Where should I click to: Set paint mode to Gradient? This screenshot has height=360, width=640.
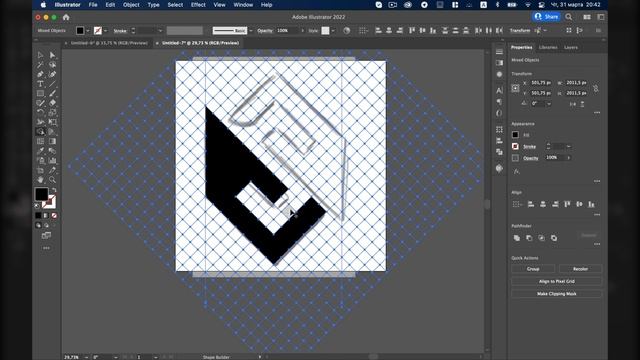point(46,216)
